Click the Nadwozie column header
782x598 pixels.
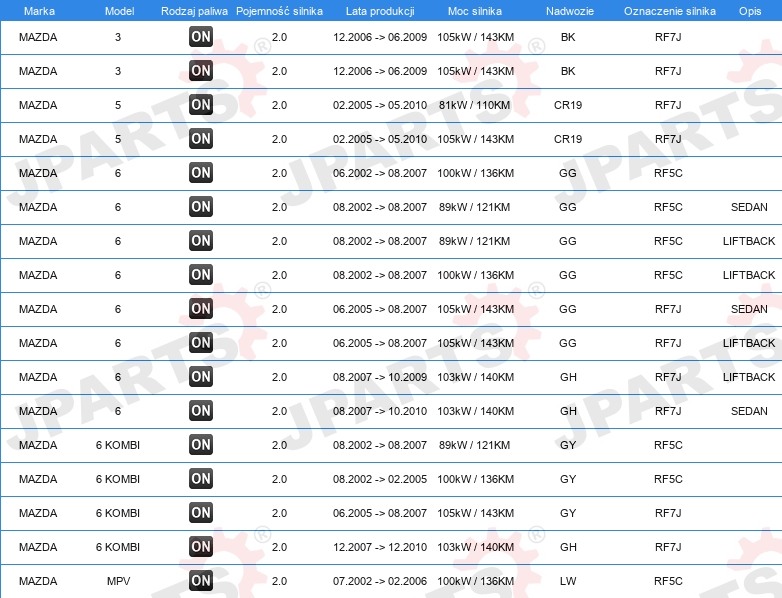point(570,11)
